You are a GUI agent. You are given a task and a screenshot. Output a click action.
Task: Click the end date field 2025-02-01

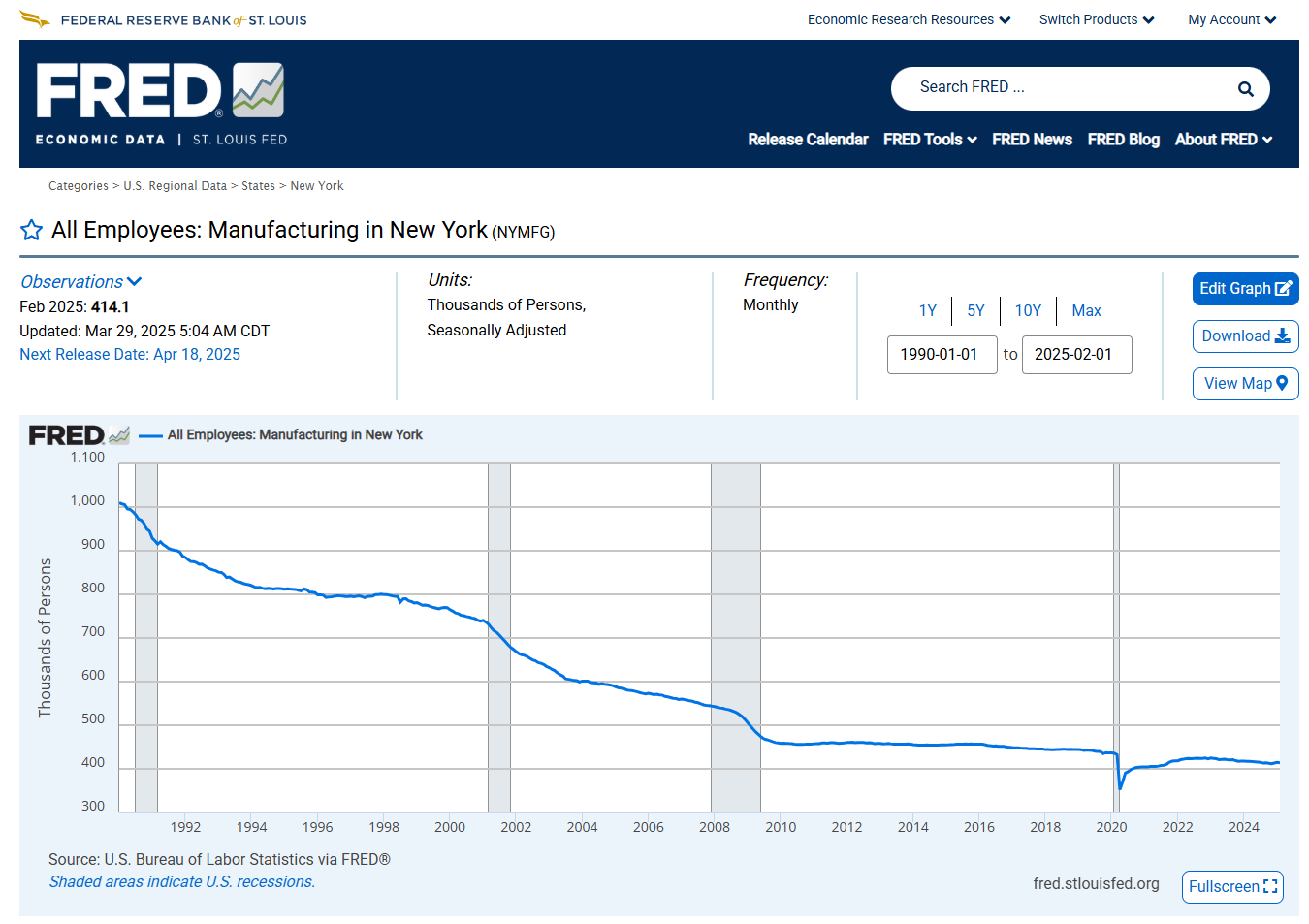pos(1076,355)
